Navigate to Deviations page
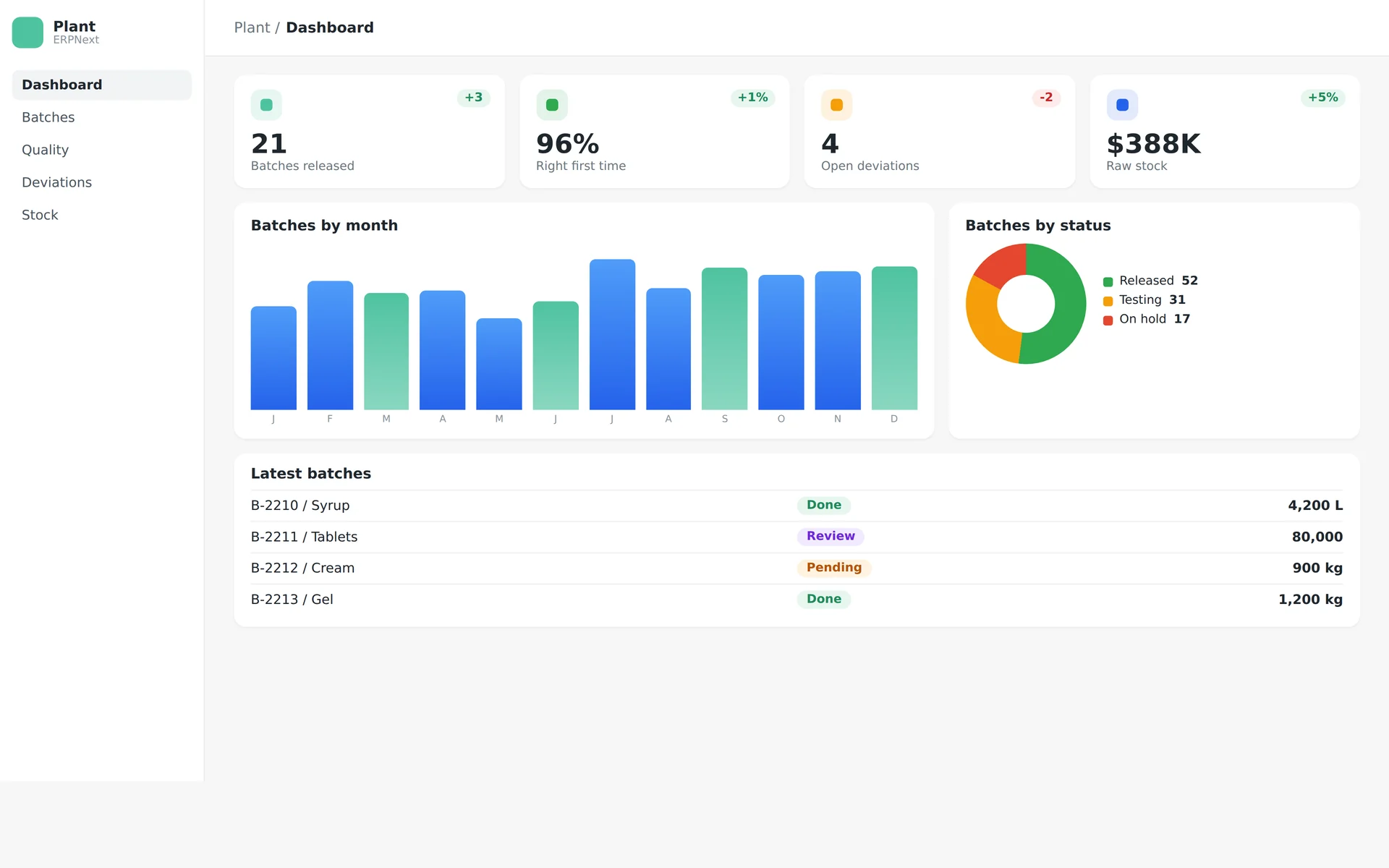The width and height of the screenshot is (1389, 868). 102,182
